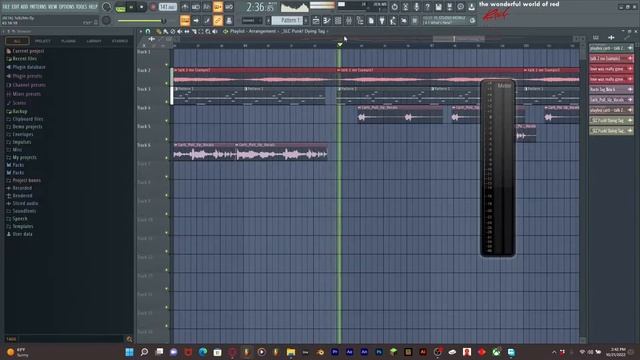
Task: Expand the Recorded browser folder
Action: (19, 188)
